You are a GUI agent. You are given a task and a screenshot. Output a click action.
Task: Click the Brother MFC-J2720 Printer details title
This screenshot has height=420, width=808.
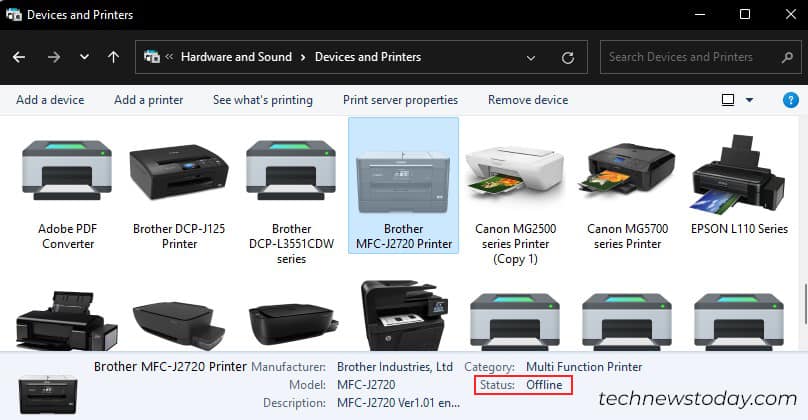pyautogui.click(x=170, y=367)
